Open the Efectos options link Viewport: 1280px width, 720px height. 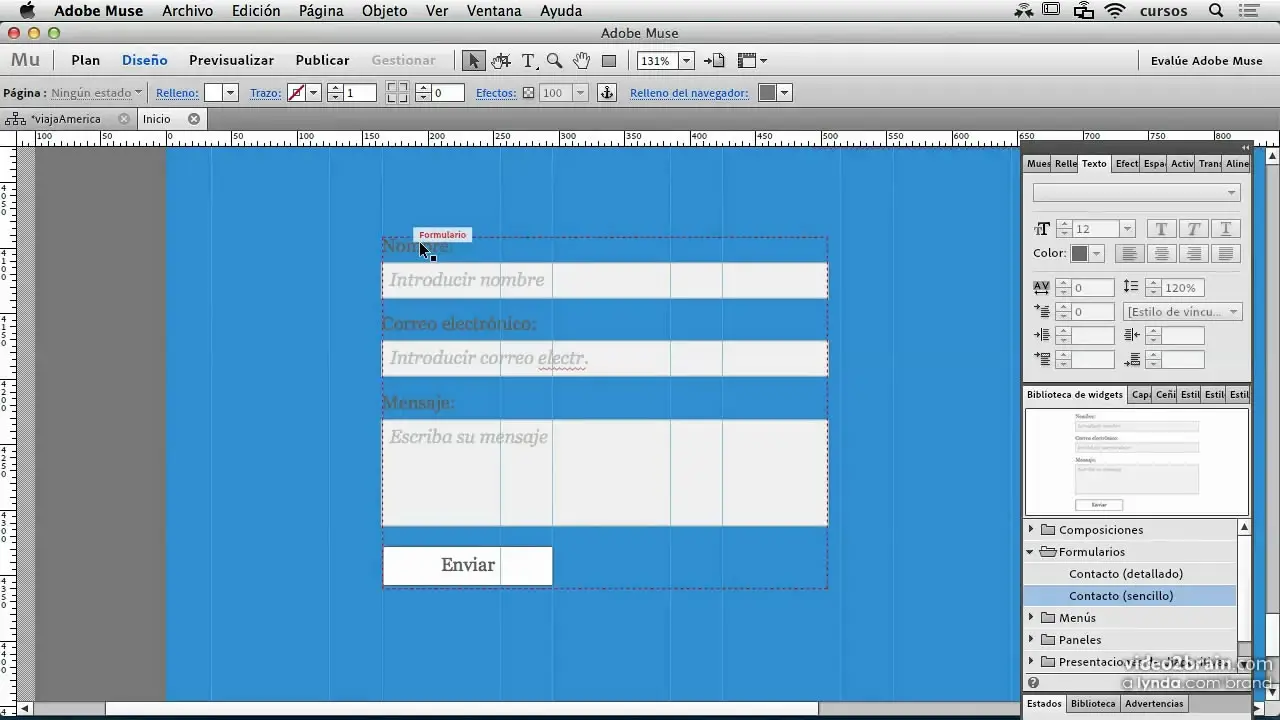pos(496,93)
